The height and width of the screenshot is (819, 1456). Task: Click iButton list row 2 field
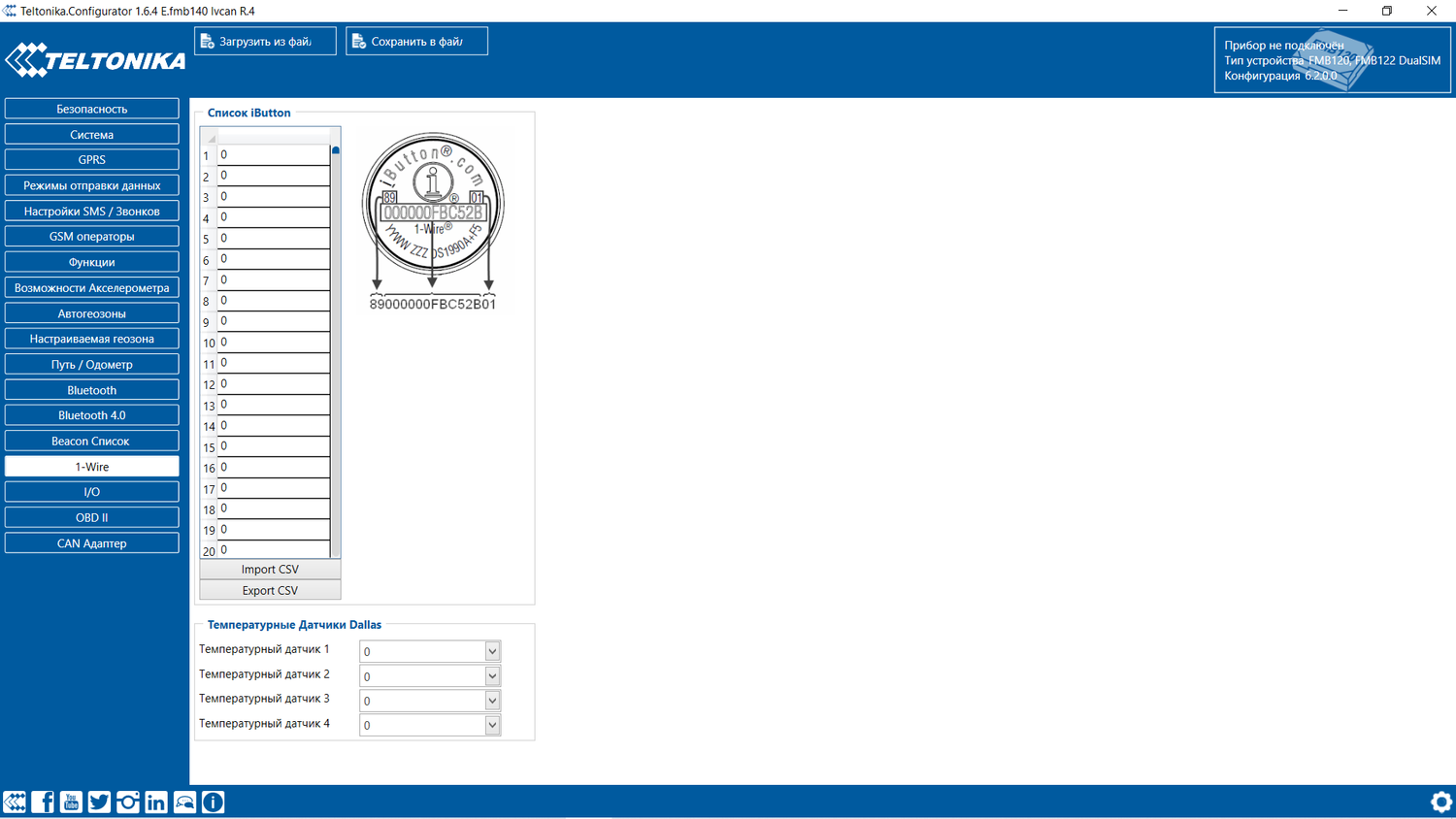point(274,176)
